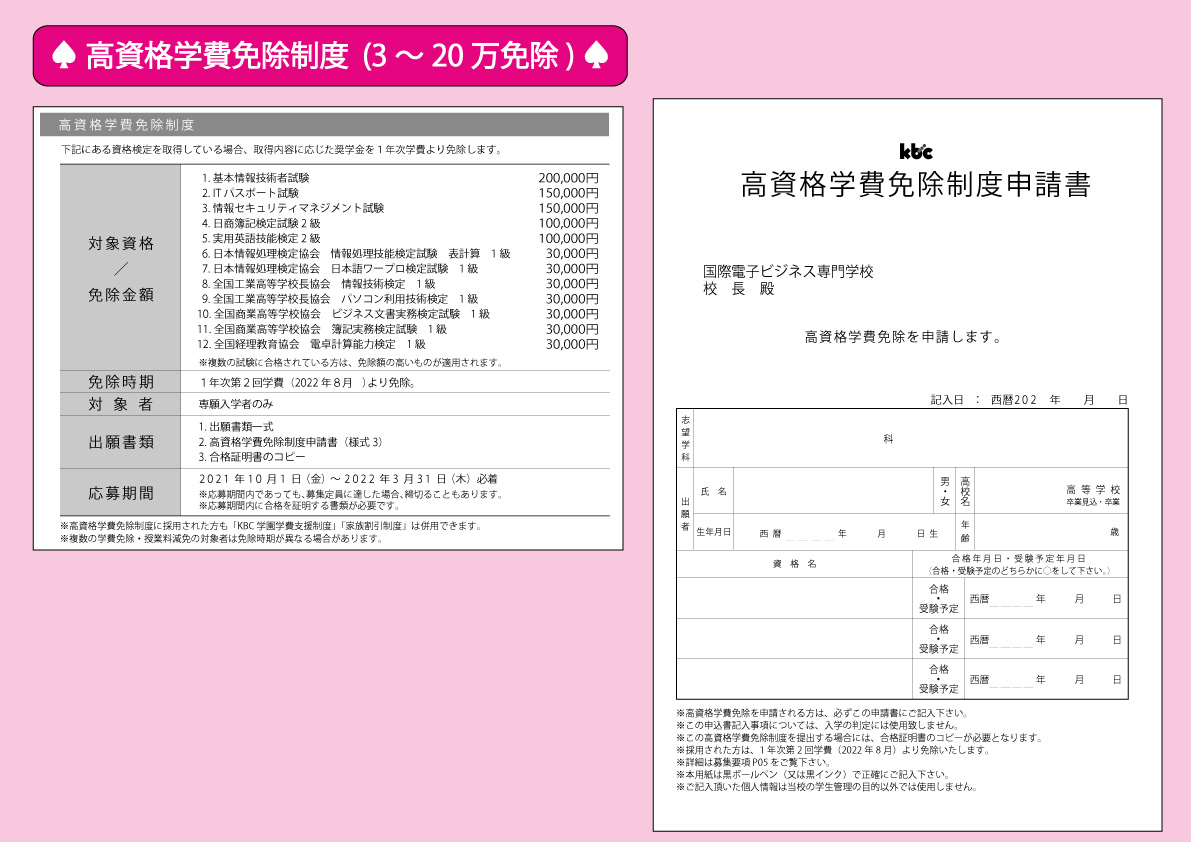1191x842 pixels.
Task: Click the 志望学科 entry field ending in 科
Action: [911, 438]
